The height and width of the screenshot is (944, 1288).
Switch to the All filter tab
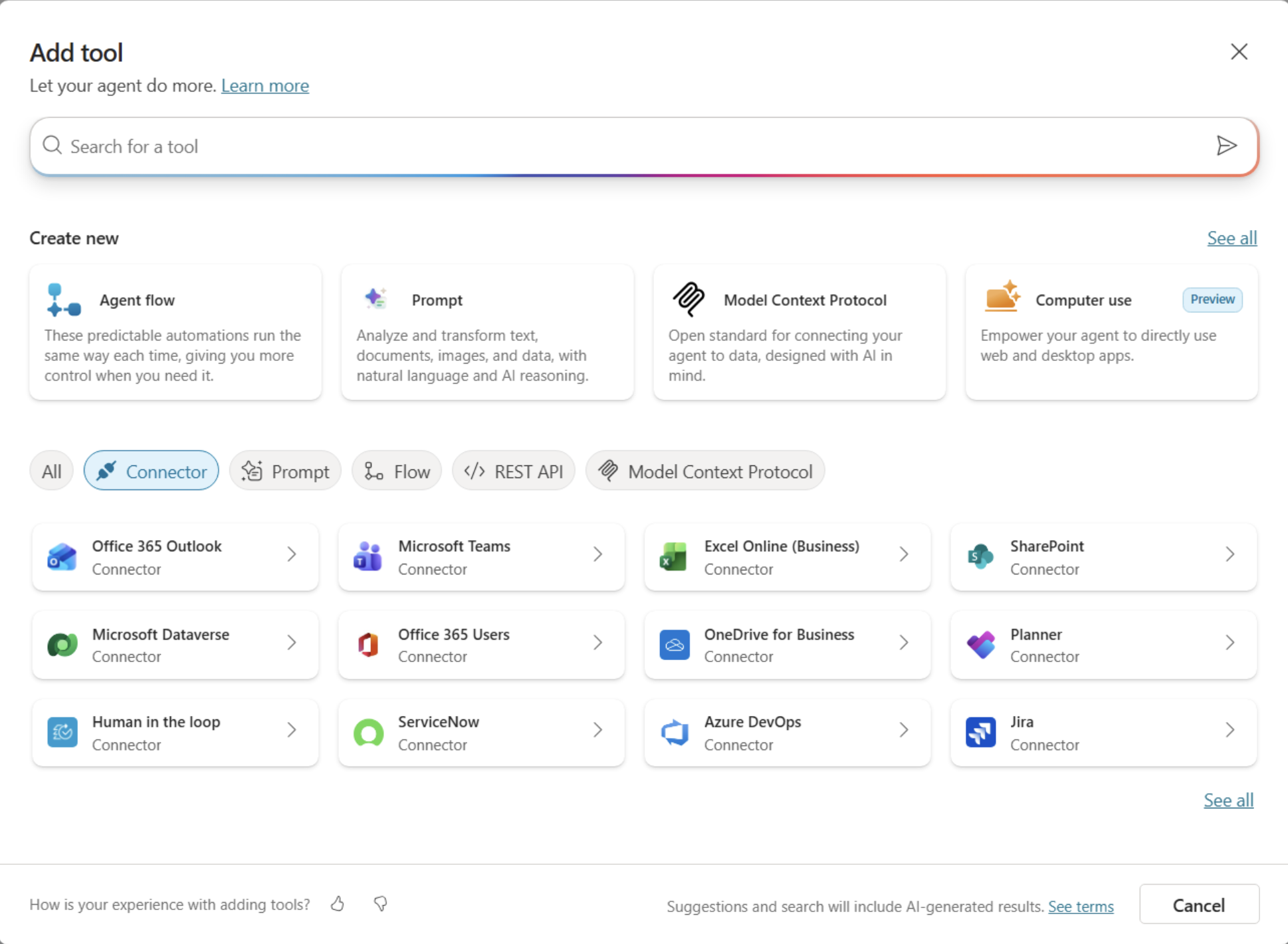click(x=51, y=471)
